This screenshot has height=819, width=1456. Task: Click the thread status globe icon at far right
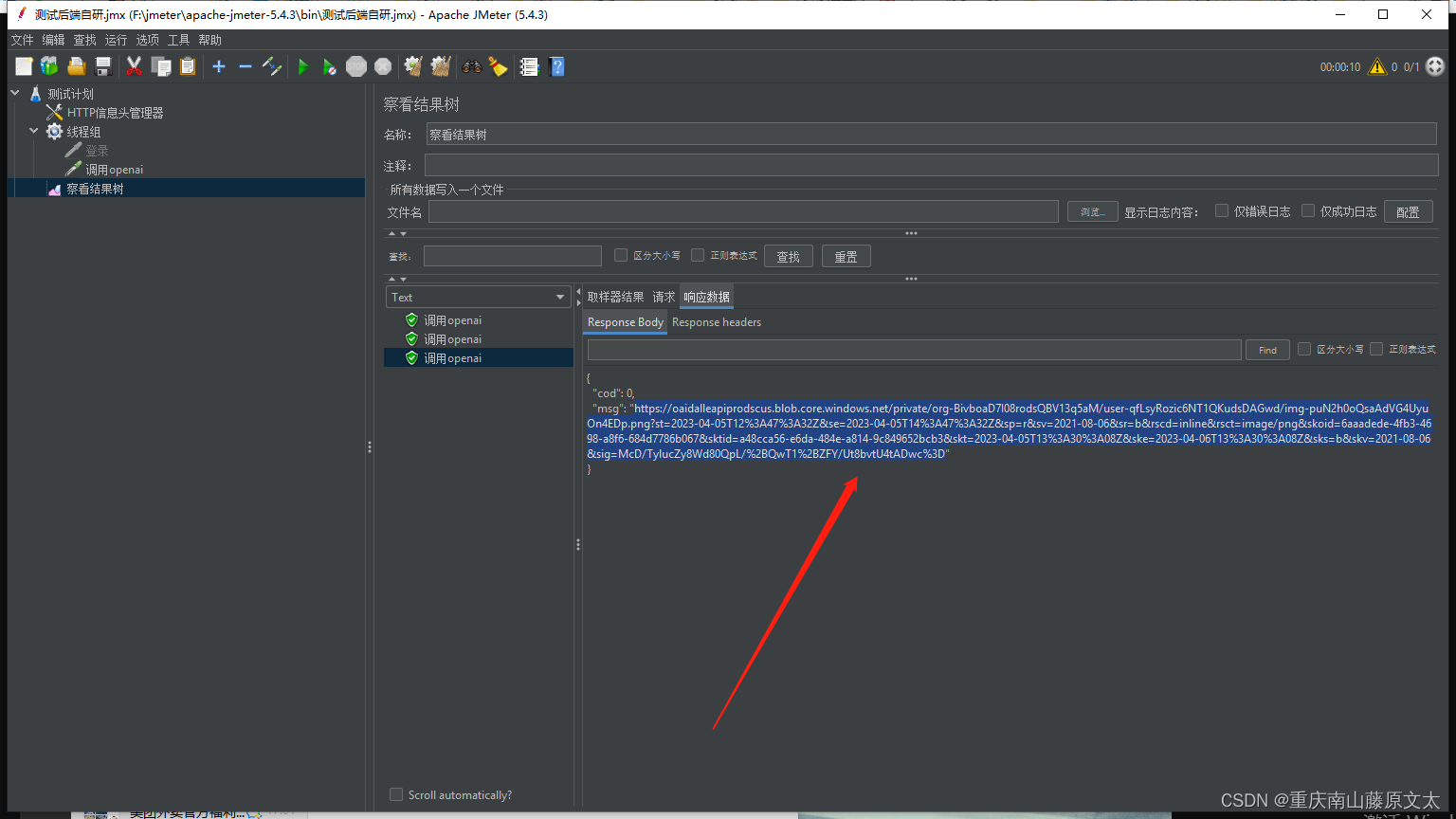[1435, 66]
